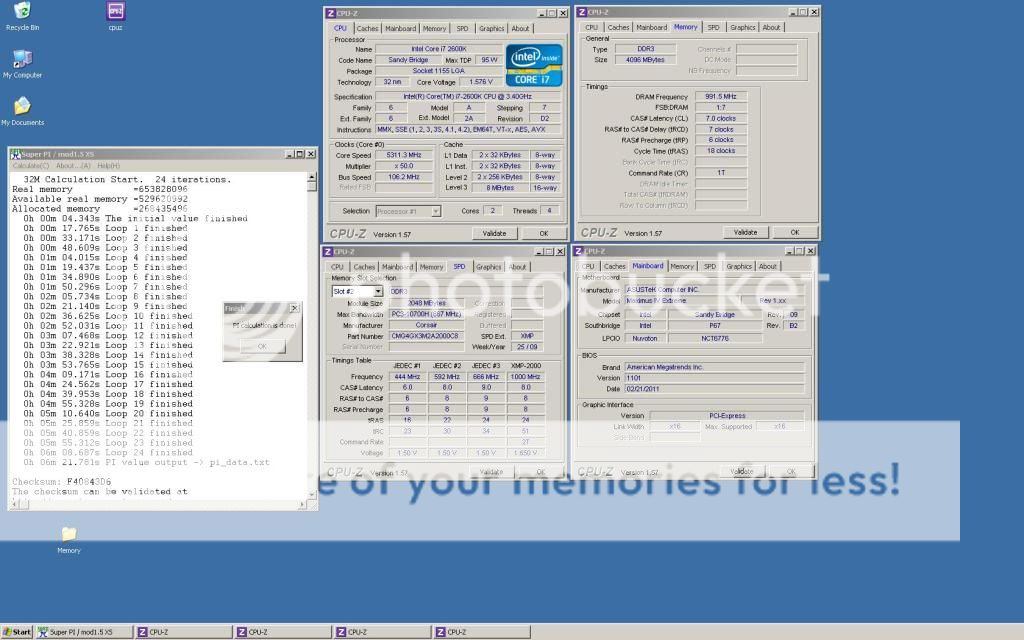Select the second CPU-Z taskbar entry
Screen dimensions: 1024x640
coord(281,632)
